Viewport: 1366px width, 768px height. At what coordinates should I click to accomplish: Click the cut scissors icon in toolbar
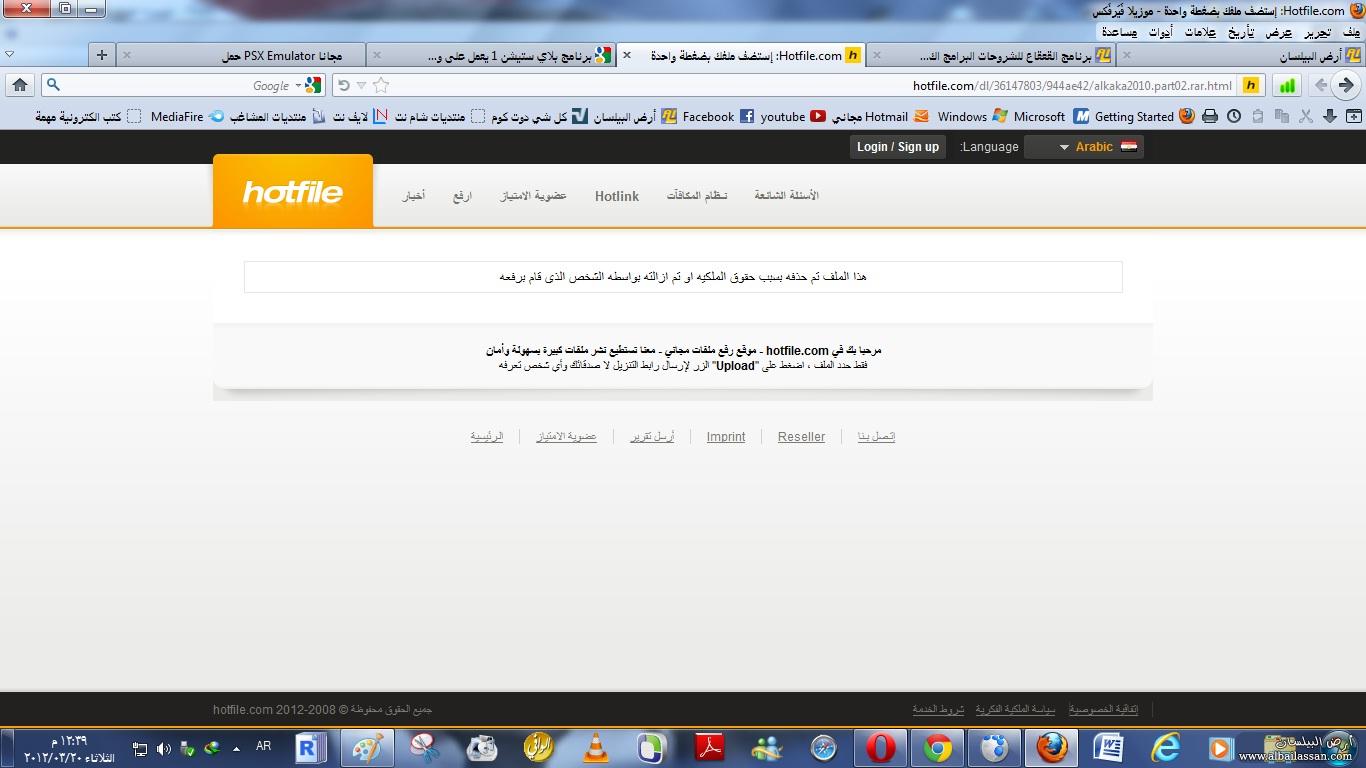tap(1306, 117)
